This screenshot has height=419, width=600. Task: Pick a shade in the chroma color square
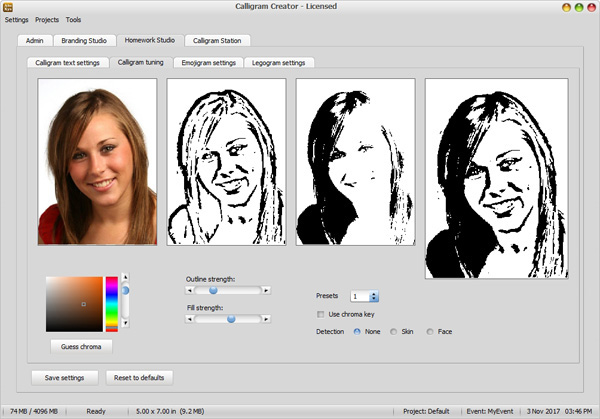click(x=74, y=304)
